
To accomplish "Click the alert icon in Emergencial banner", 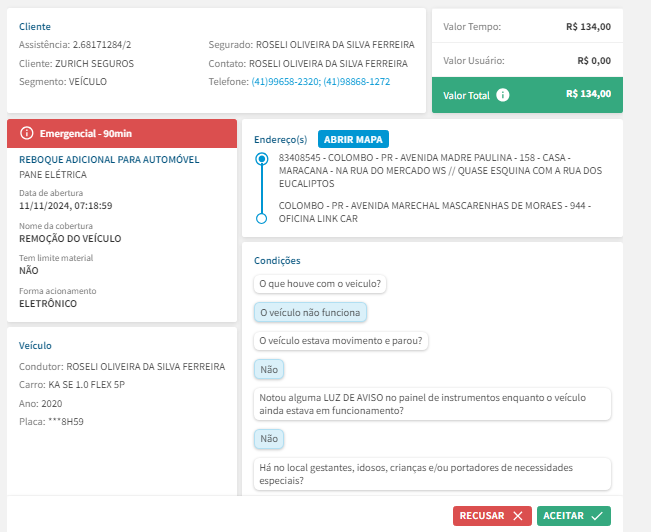I will click(x=26, y=133).
